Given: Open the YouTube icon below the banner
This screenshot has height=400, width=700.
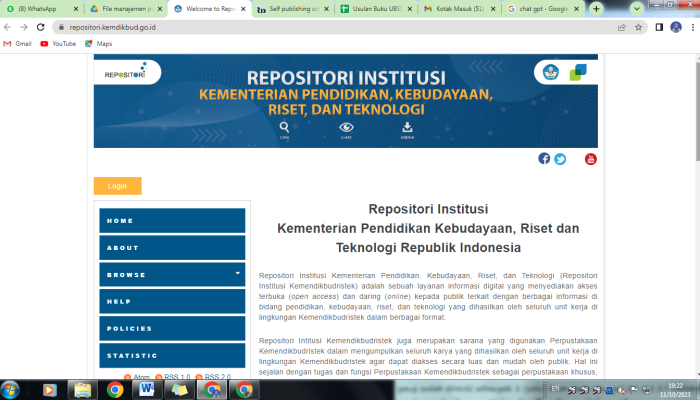Looking at the screenshot, I should 591,158.
